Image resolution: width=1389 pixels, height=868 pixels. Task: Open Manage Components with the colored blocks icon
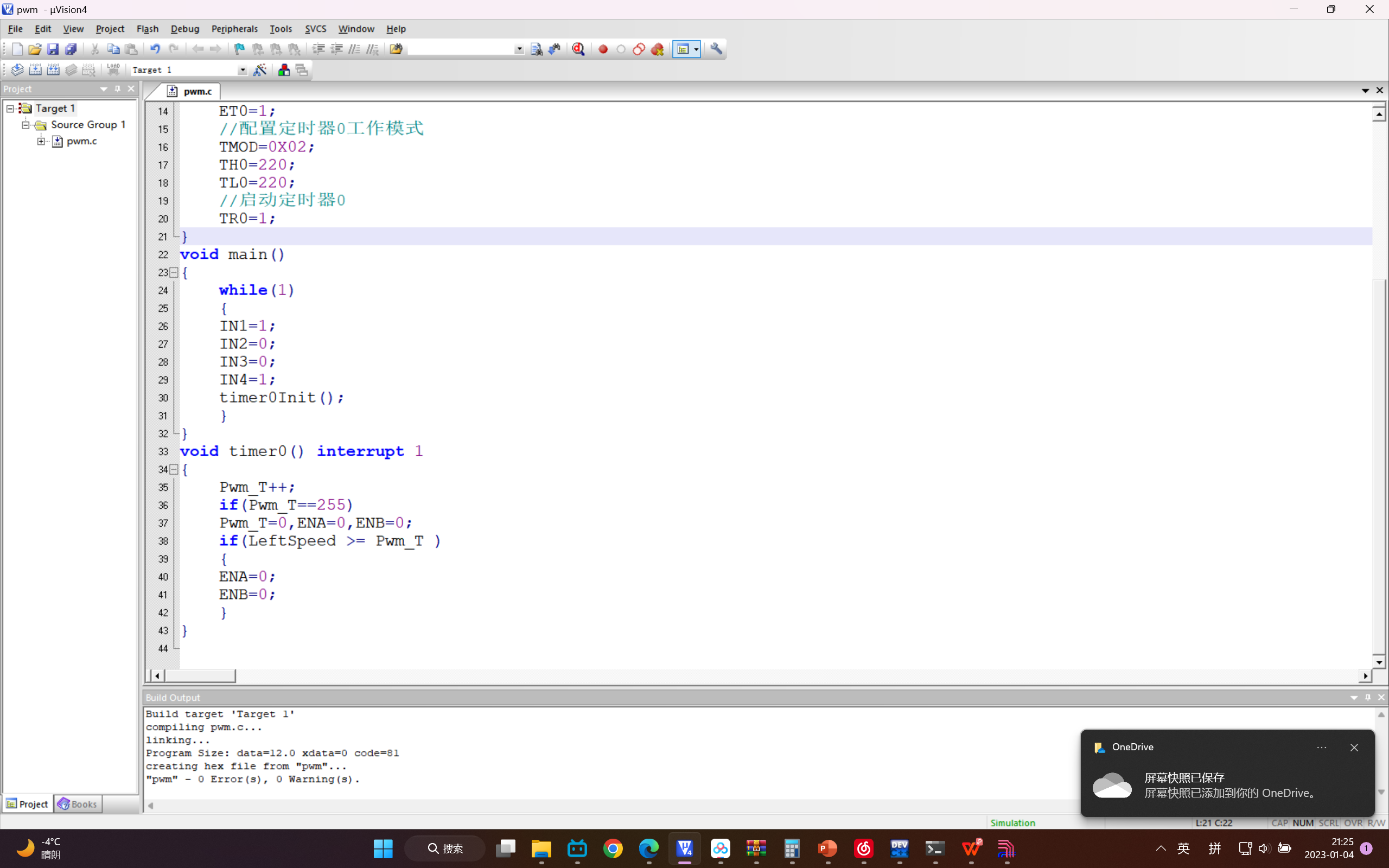click(x=284, y=70)
